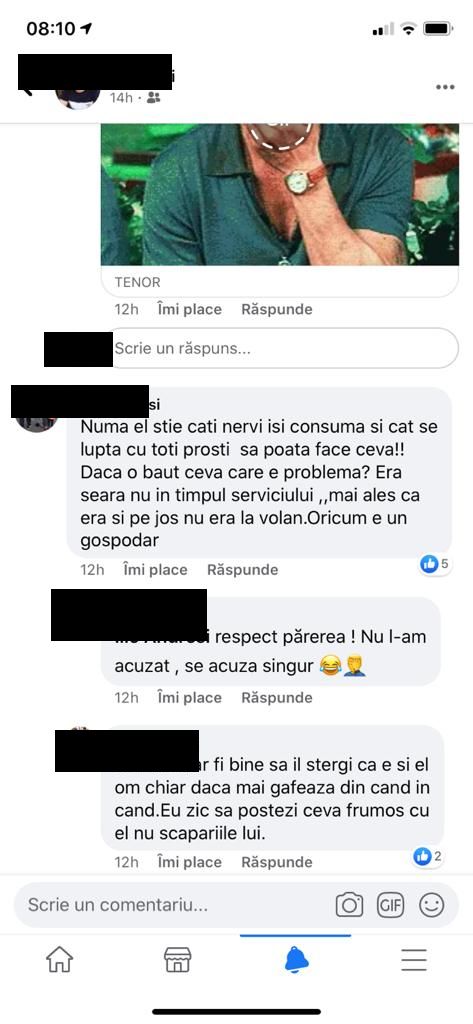Open the Notifications bell tab
This screenshot has height=1024, width=473.
[x=296, y=960]
